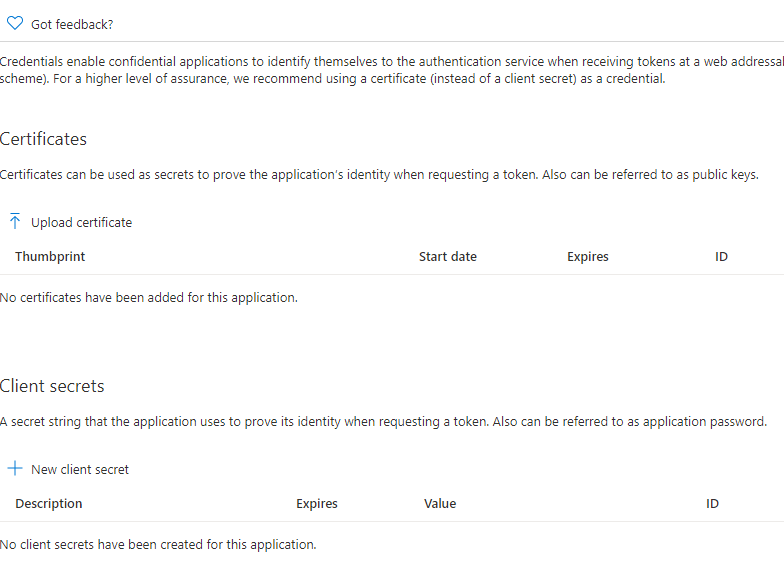Click the upload arrow icon
Image resolution: width=784 pixels, height=571 pixels.
(x=15, y=221)
